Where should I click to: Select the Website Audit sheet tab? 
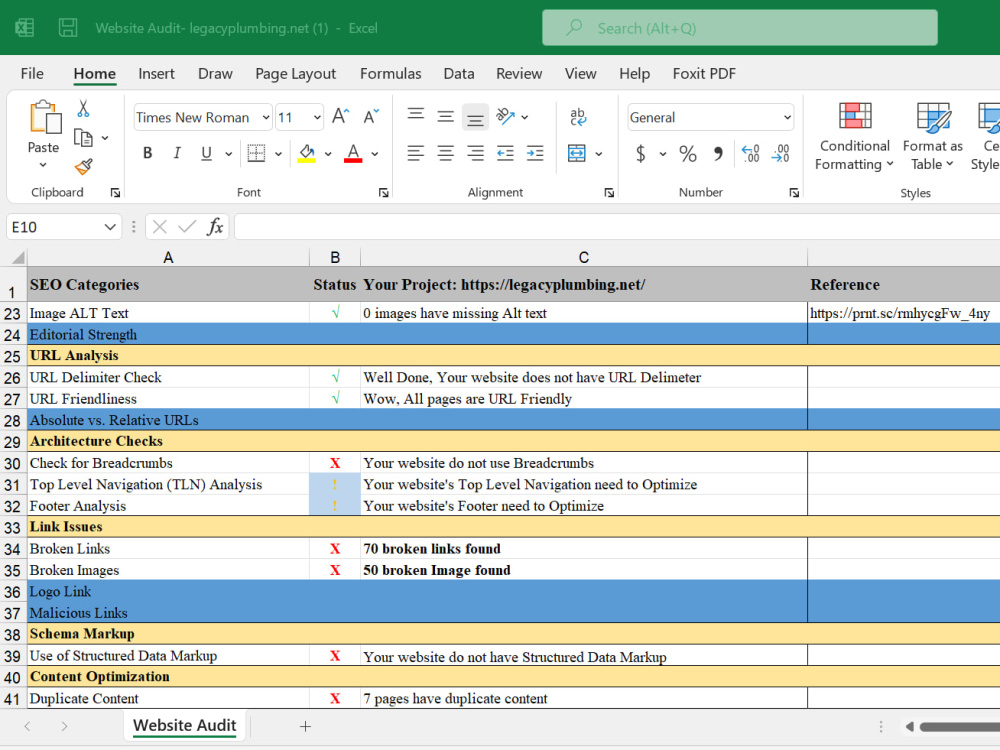coord(184,725)
